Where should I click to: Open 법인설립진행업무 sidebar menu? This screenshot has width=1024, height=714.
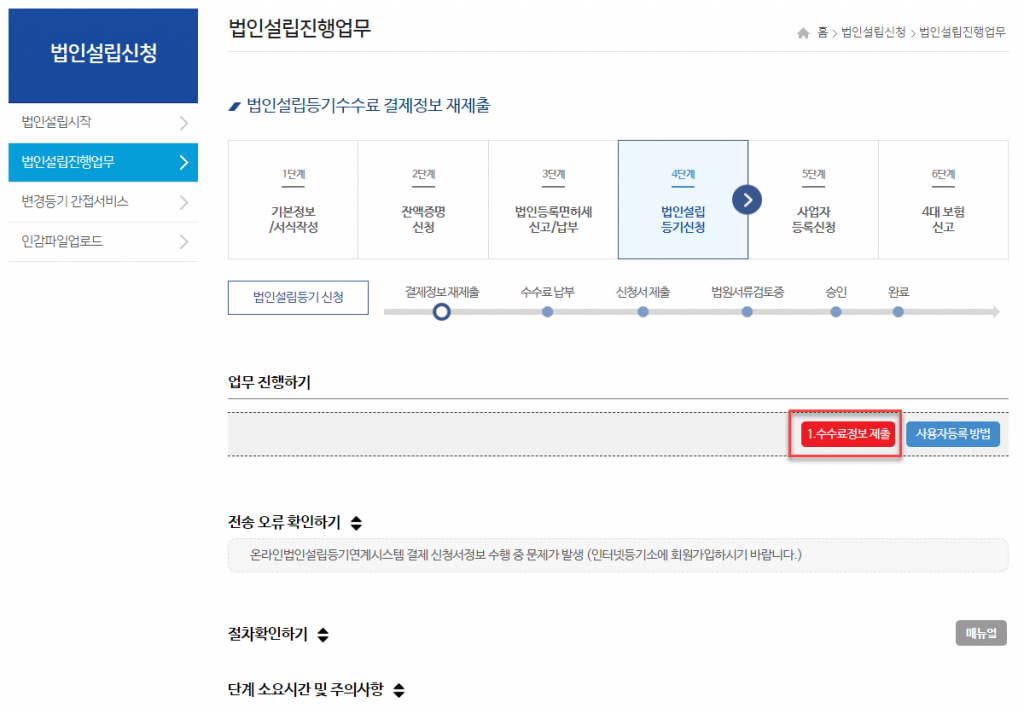tap(103, 162)
